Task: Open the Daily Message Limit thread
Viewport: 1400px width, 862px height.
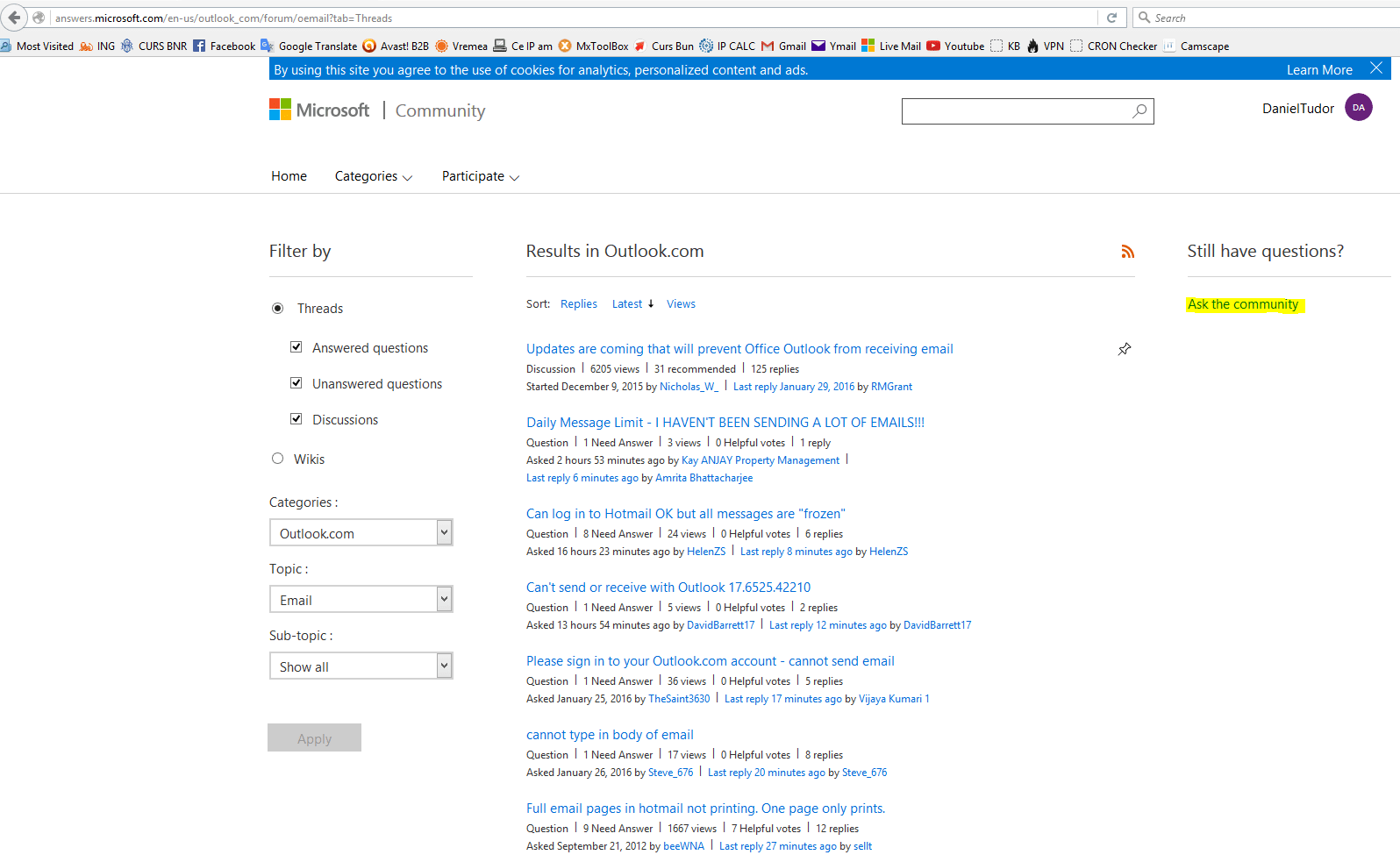Action: [725, 423]
